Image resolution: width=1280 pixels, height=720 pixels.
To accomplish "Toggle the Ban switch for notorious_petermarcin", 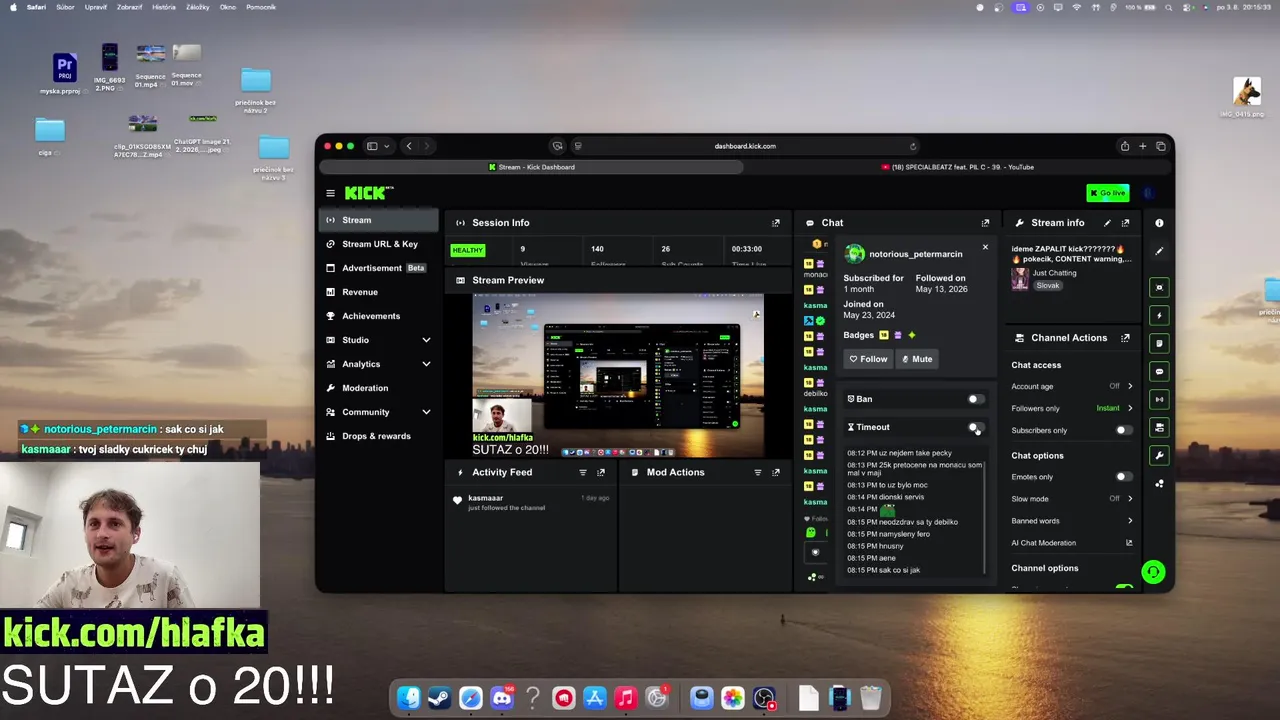I will tap(975, 399).
